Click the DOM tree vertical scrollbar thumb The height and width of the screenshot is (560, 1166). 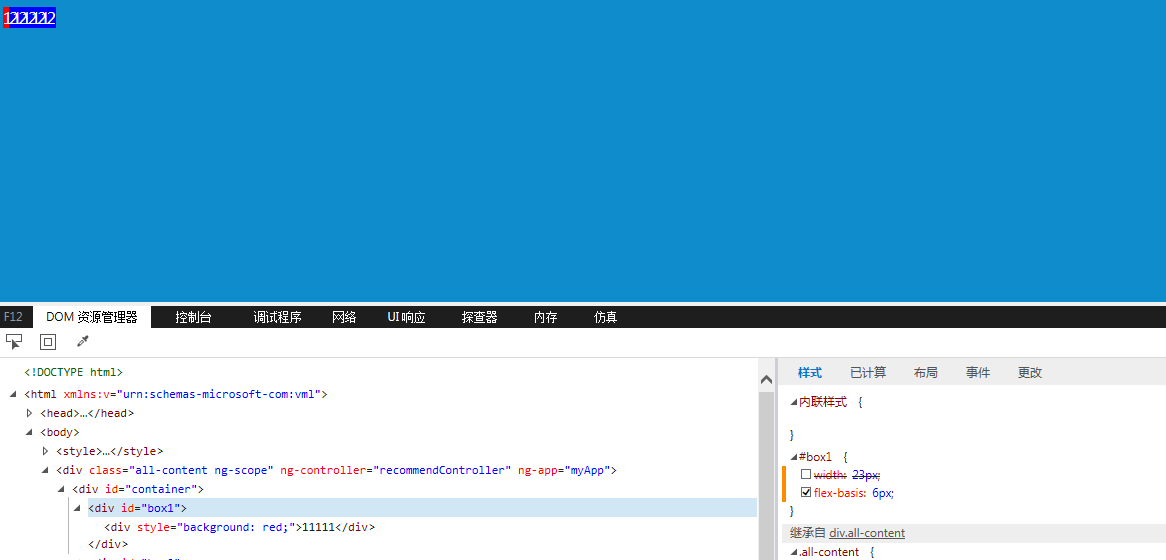(x=766, y=476)
